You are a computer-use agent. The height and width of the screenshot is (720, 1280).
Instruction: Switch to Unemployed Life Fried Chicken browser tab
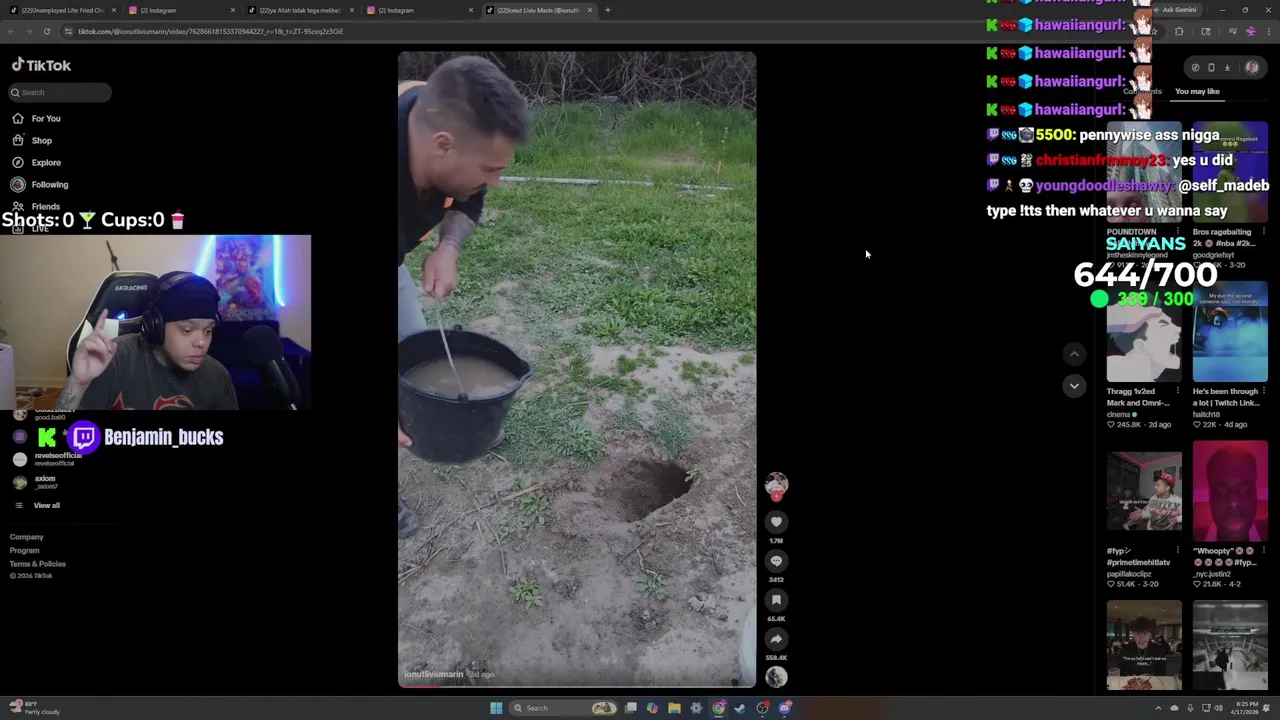(60, 10)
